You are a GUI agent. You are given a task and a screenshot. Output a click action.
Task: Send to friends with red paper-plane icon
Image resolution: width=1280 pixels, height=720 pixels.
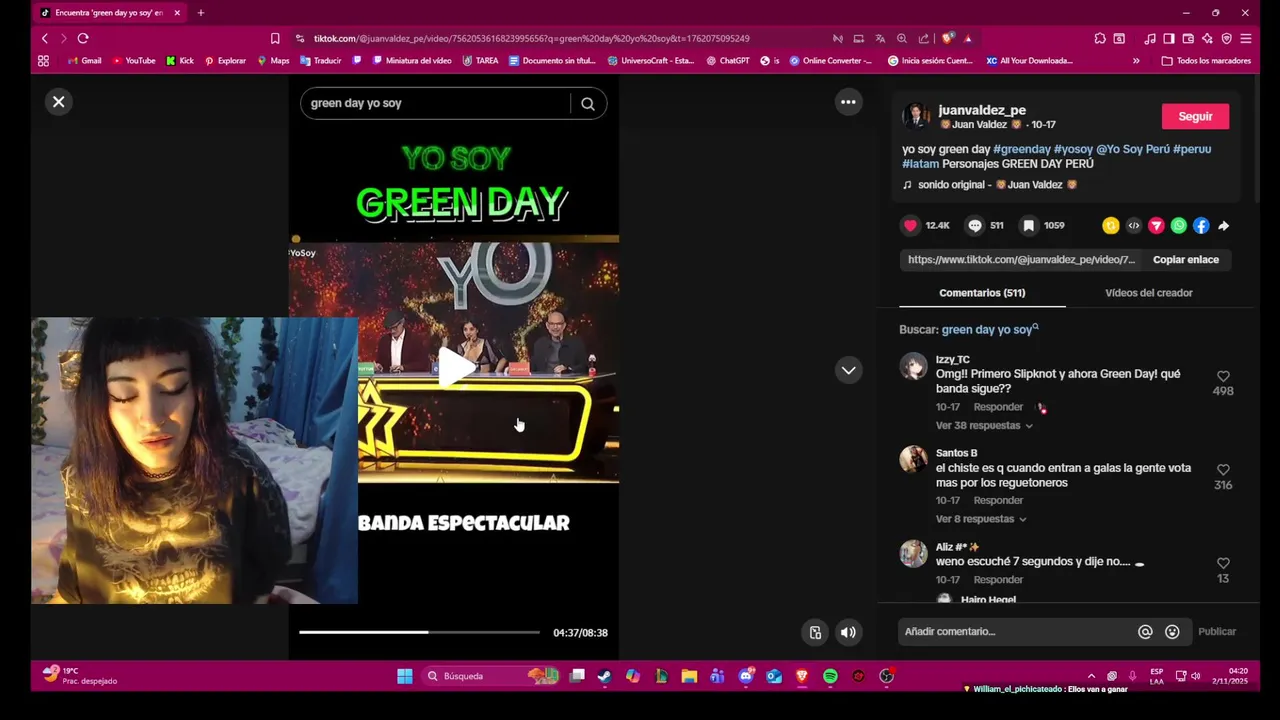[x=1156, y=226]
